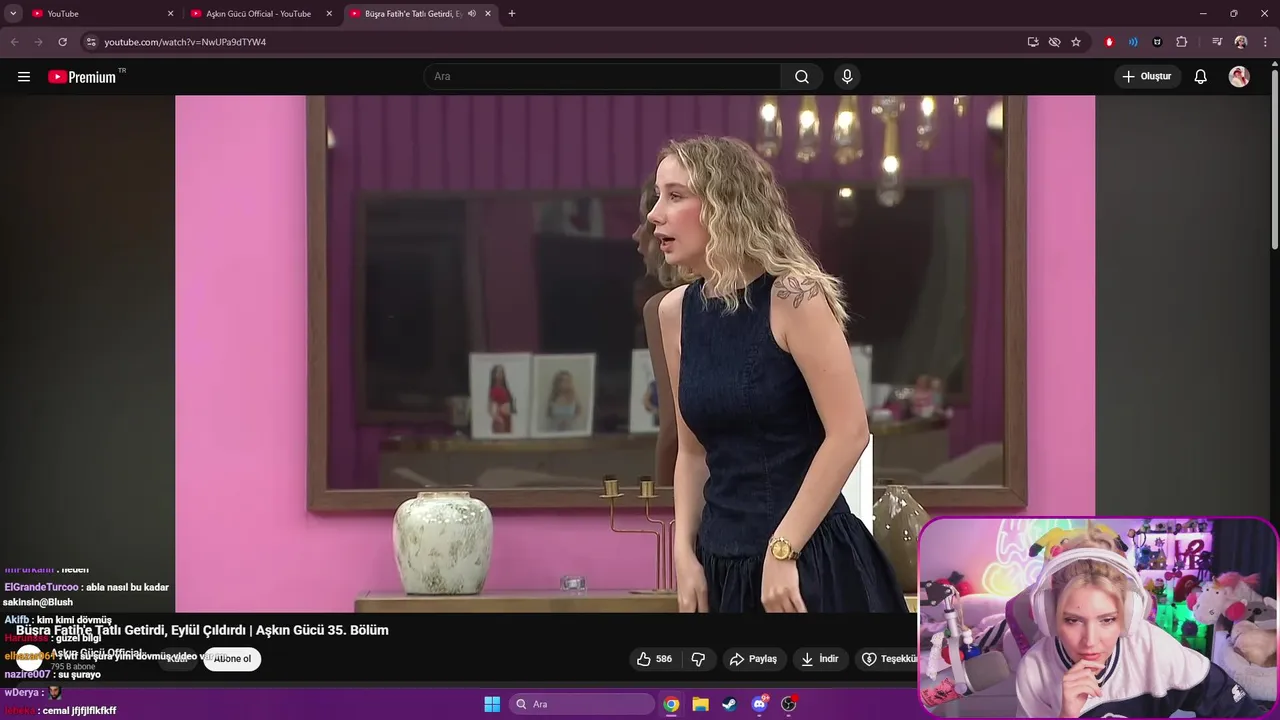Open the Chrome profile avatar
1280x720 pixels.
1241,42
